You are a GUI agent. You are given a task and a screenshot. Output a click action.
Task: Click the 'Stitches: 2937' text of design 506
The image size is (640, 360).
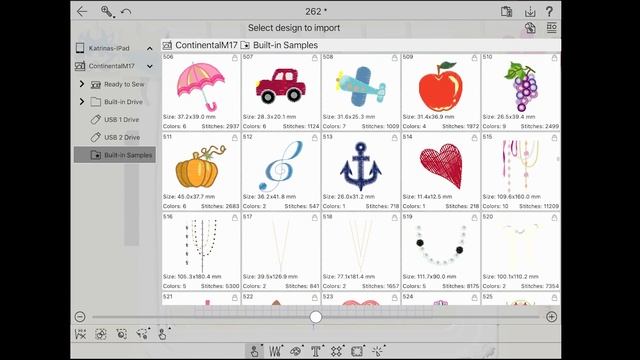(220, 127)
